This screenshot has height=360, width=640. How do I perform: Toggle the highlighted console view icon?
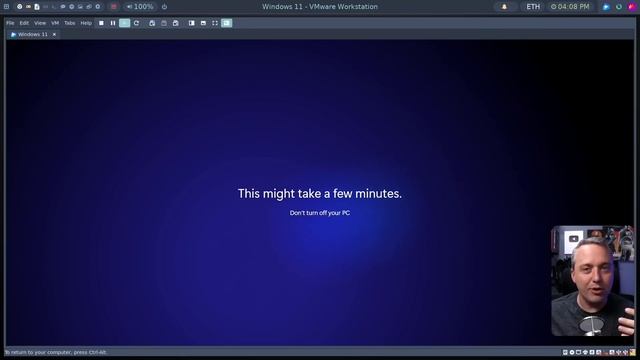[227, 23]
